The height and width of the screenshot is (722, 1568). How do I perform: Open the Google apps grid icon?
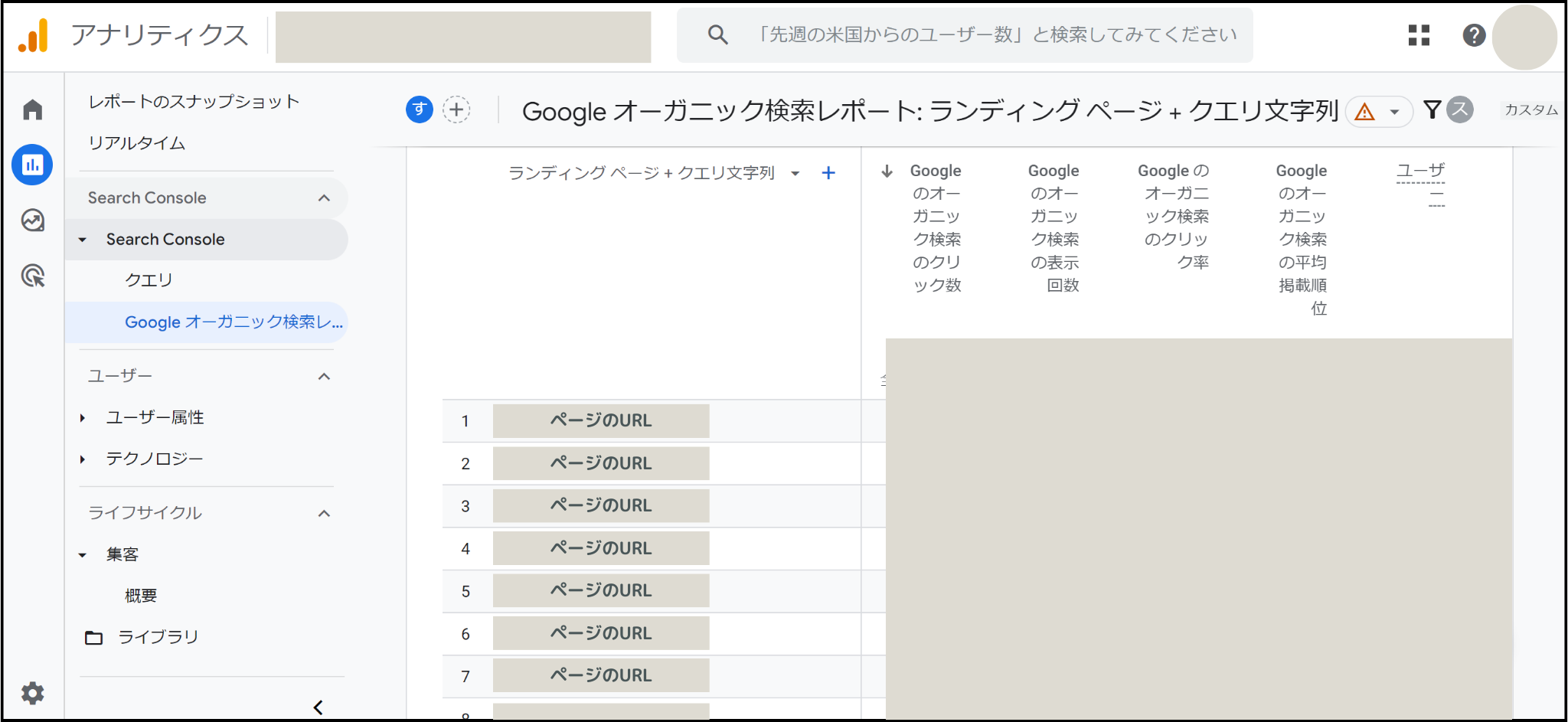[x=1419, y=35]
